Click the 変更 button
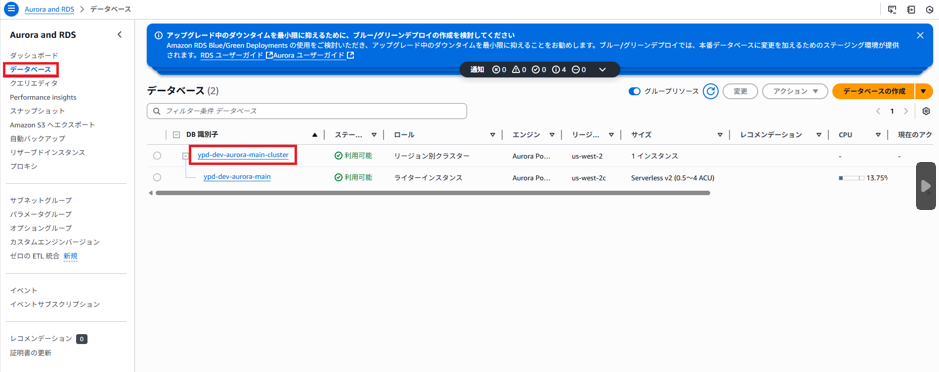The image size is (939, 372). 740,91
